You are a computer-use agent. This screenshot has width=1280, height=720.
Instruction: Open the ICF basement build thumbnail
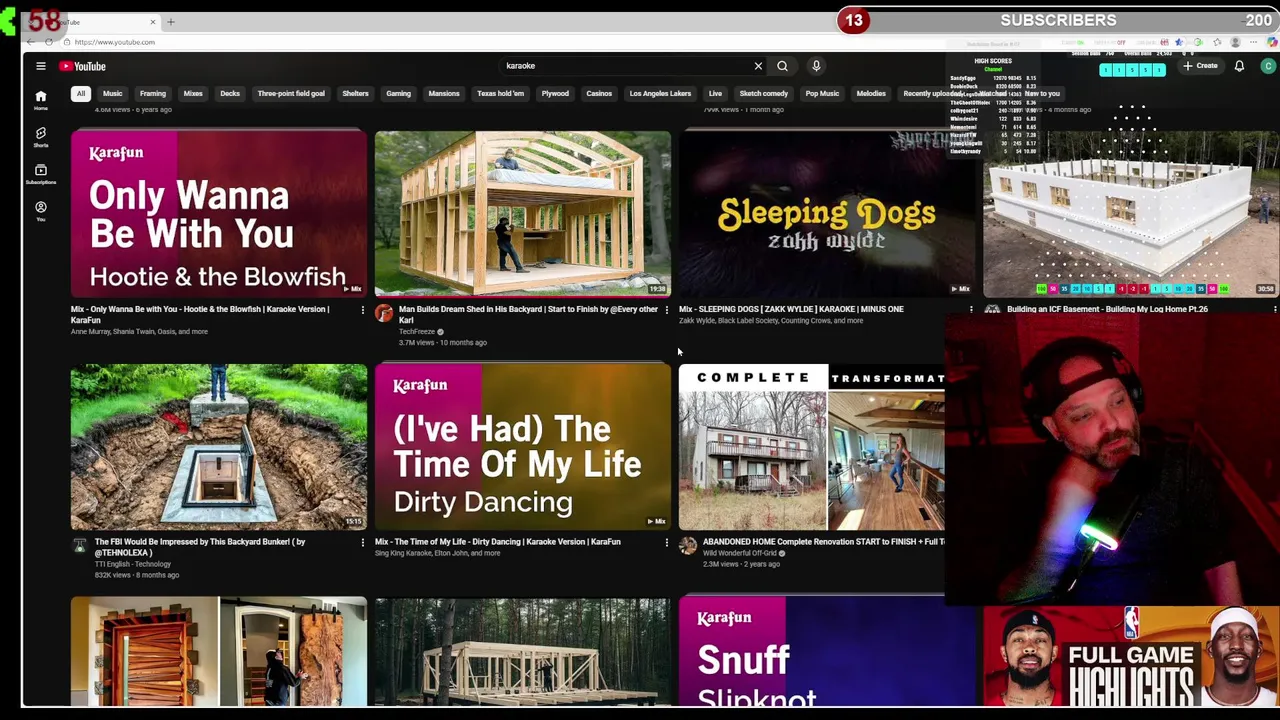point(1131,213)
